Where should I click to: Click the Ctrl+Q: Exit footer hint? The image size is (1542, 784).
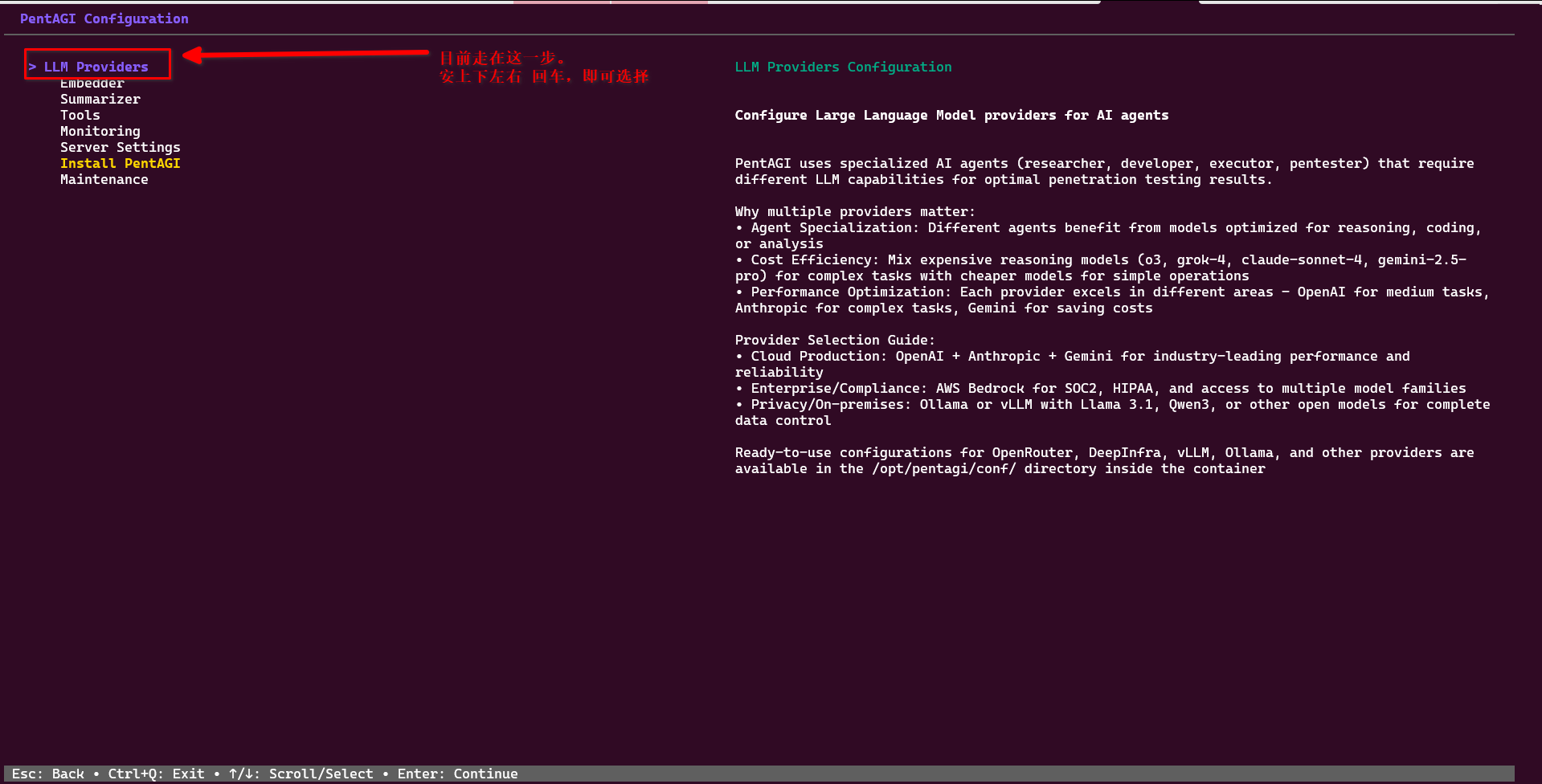point(156,774)
